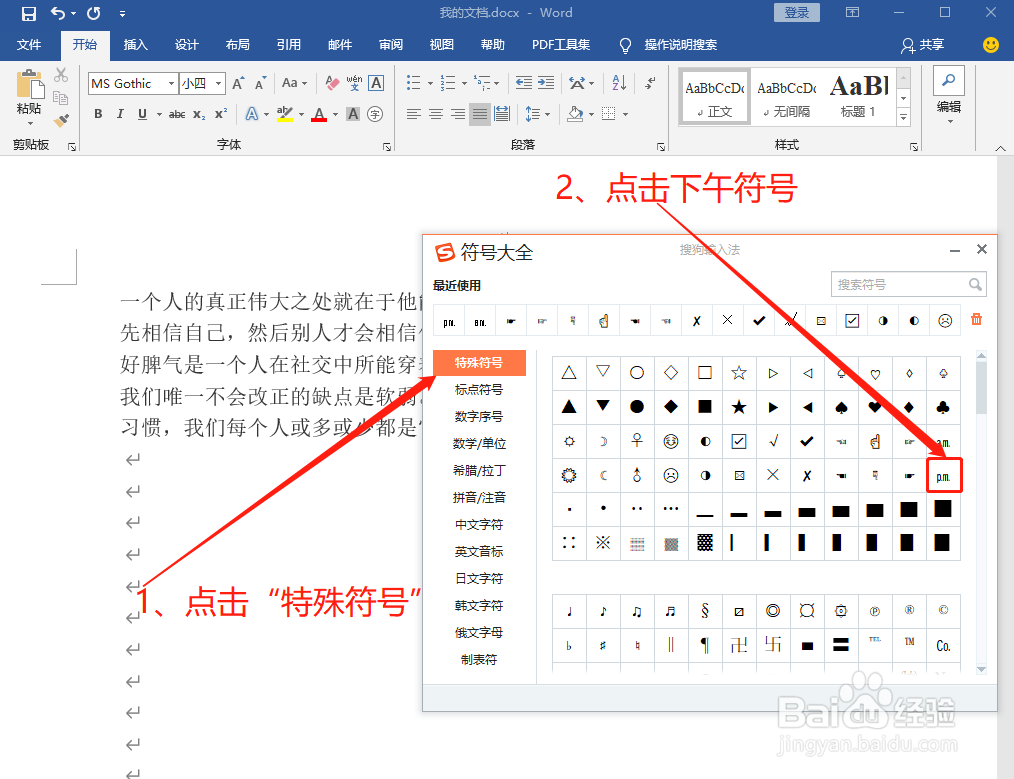This screenshot has height=779, width=1014.
Task: Apply subscript with the X₂ icon
Action: click(x=198, y=113)
